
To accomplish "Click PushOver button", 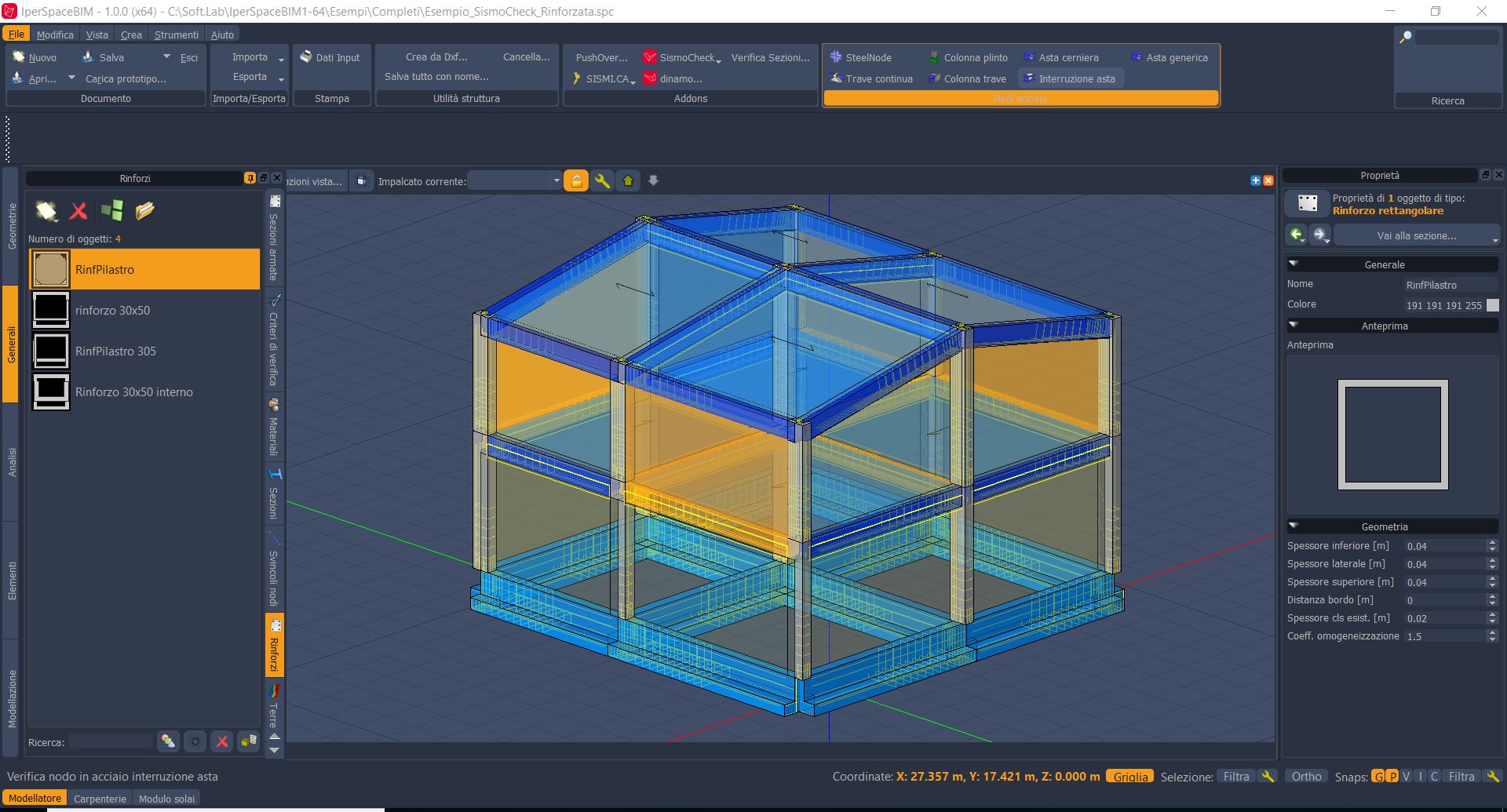I will coord(601,57).
